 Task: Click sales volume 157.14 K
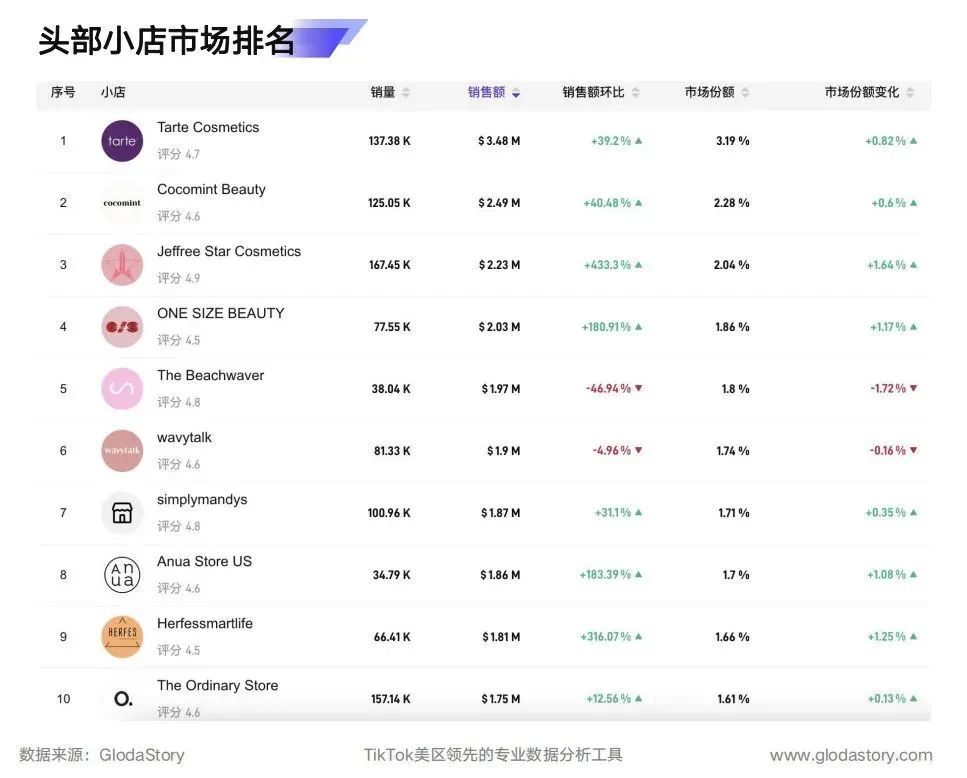pos(390,699)
